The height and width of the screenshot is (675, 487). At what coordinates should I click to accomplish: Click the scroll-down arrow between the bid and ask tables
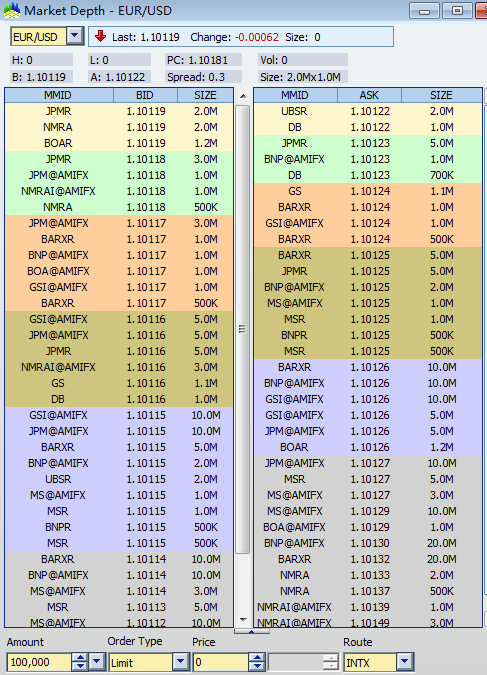point(243,620)
